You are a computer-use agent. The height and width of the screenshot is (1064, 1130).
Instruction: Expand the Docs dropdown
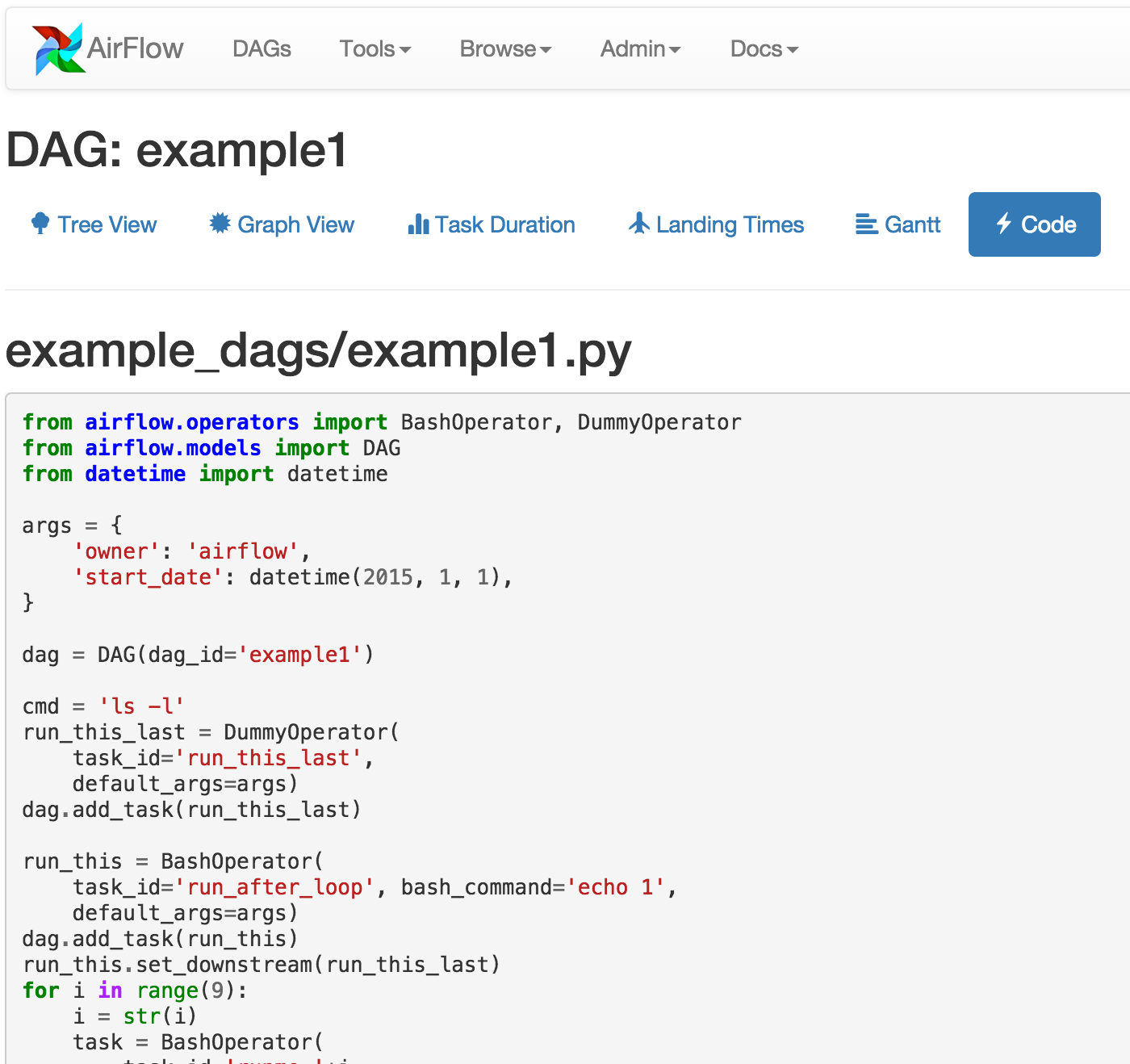[x=763, y=48]
